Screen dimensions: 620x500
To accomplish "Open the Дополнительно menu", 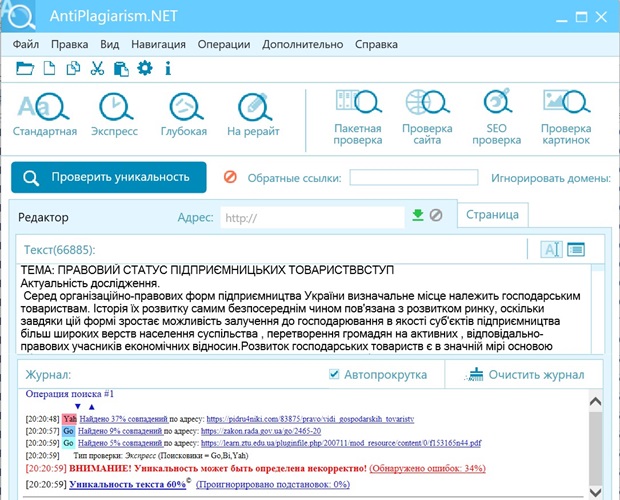I will (x=302, y=44).
